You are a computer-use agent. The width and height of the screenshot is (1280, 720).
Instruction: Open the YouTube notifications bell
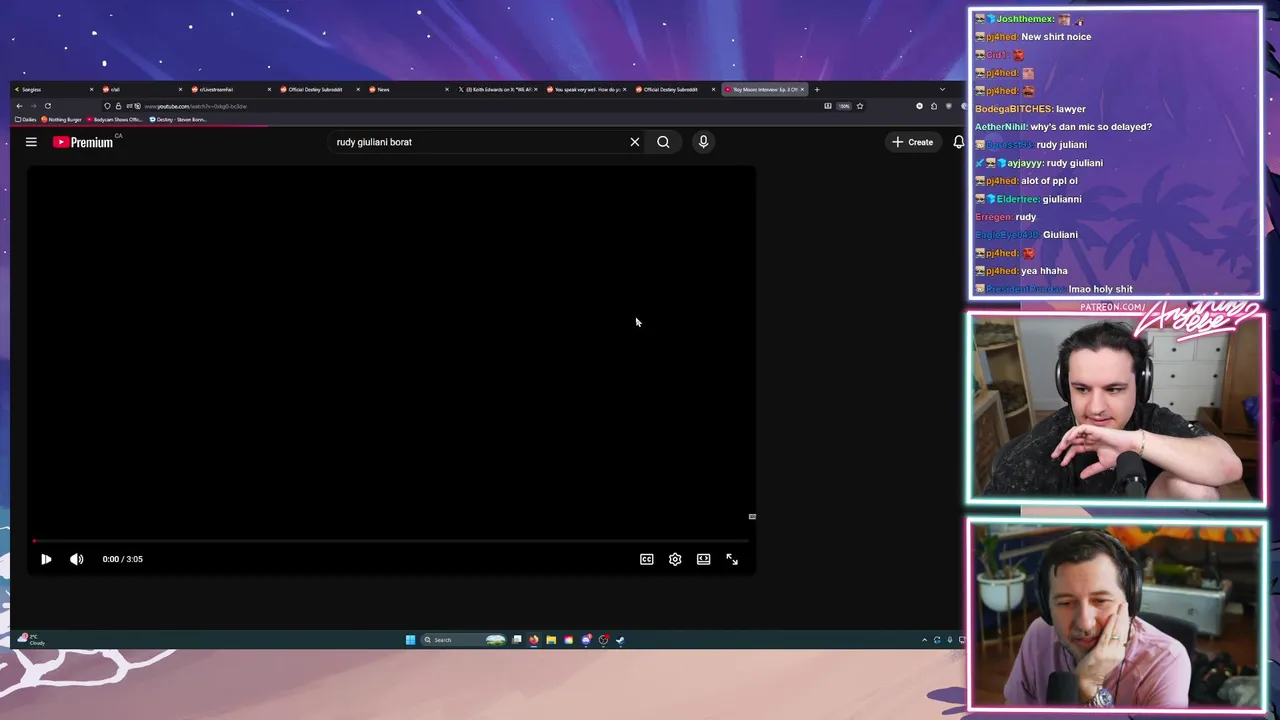[x=958, y=142]
